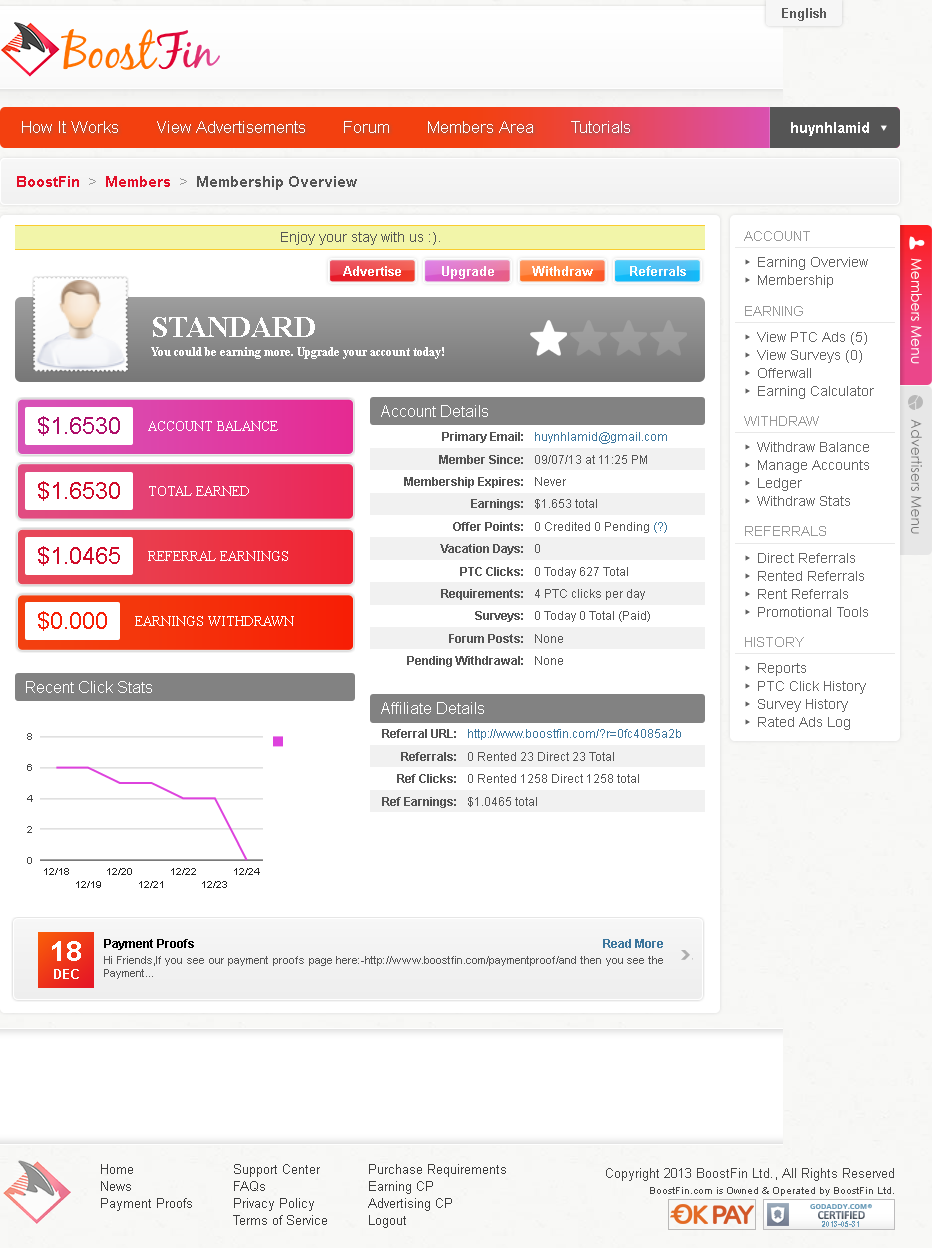The height and width of the screenshot is (1248, 932).
Task: Open Direct Referrals
Action: 806,558
